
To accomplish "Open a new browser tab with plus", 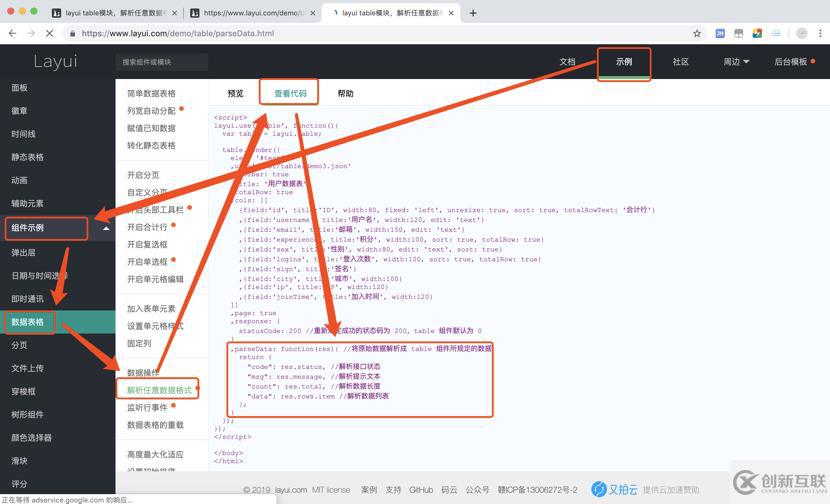I will click(473, 13).
